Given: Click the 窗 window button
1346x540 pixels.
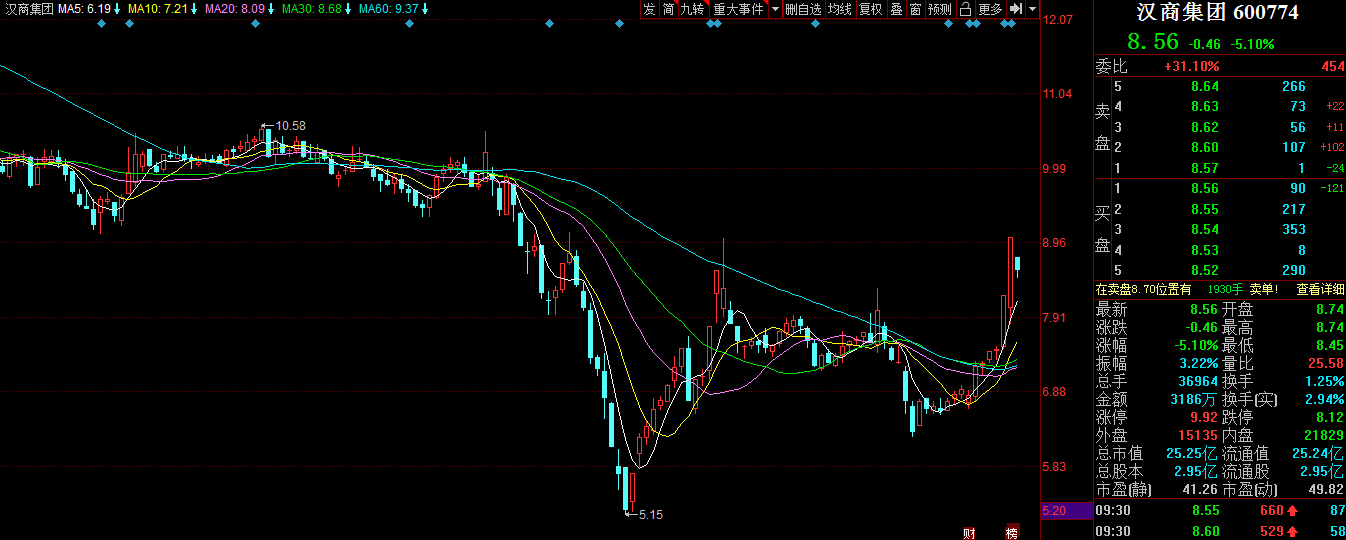Looking at the screenshot, I should point(915,9).
